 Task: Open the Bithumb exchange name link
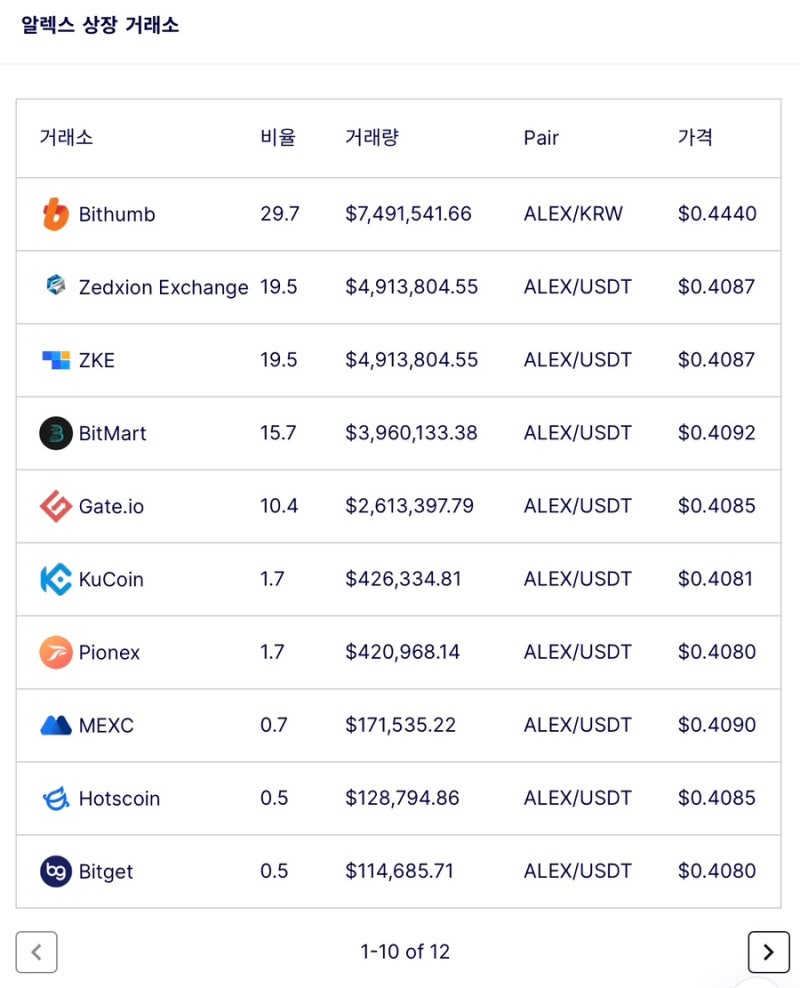click(117, 214)
